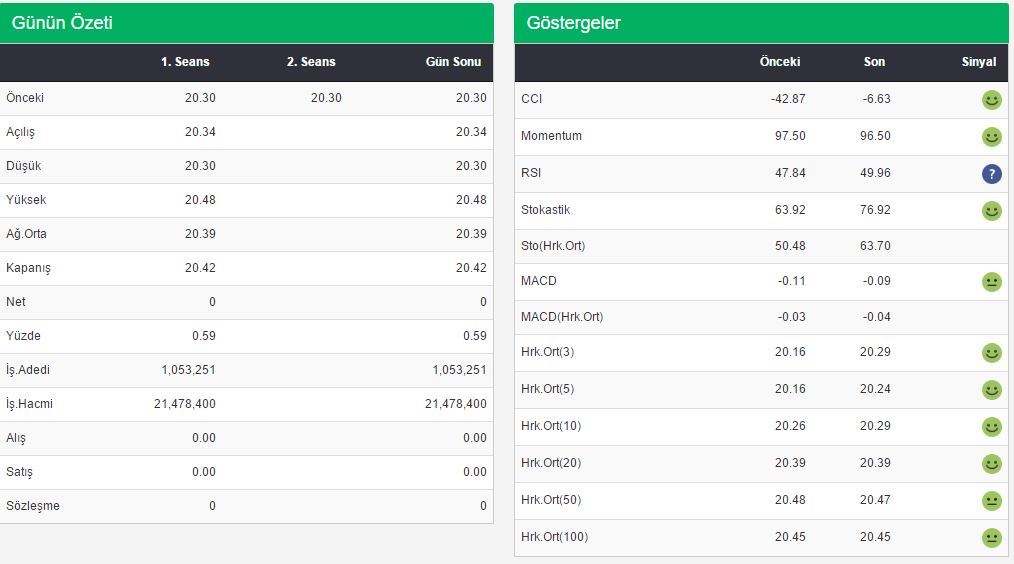Click the Sinyal column header
This screenshot has width=1014, height=564.
click(978, 62)
